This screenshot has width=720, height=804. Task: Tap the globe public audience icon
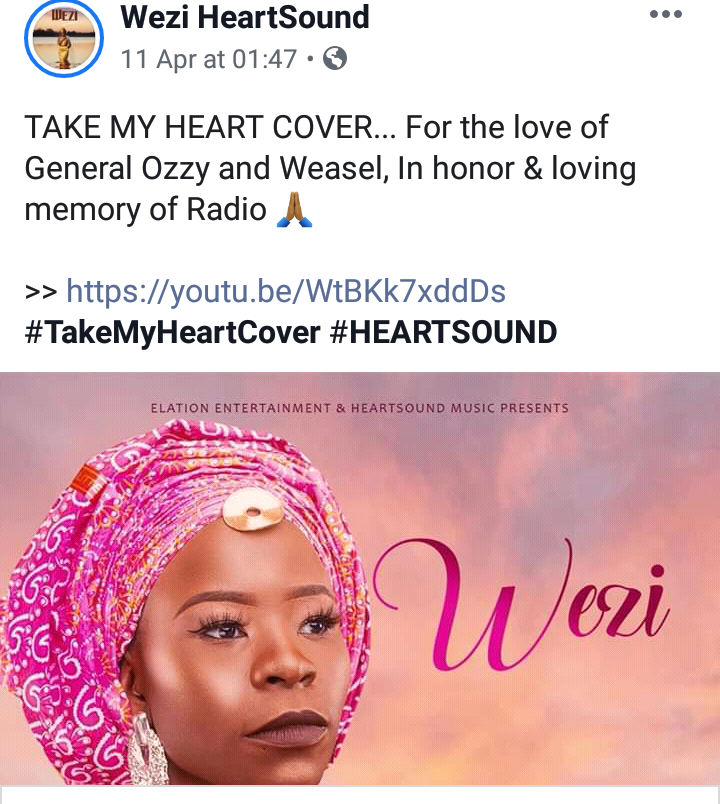click(335, 58)
